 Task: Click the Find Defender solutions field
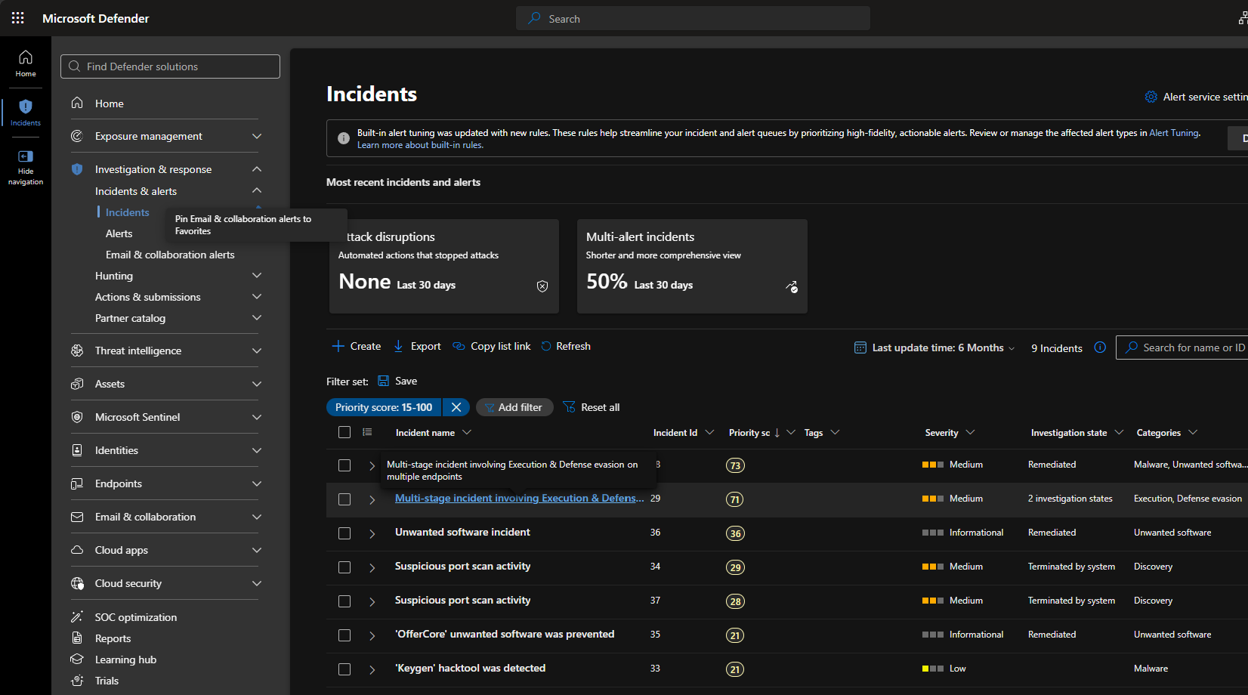tap(170, 66)
